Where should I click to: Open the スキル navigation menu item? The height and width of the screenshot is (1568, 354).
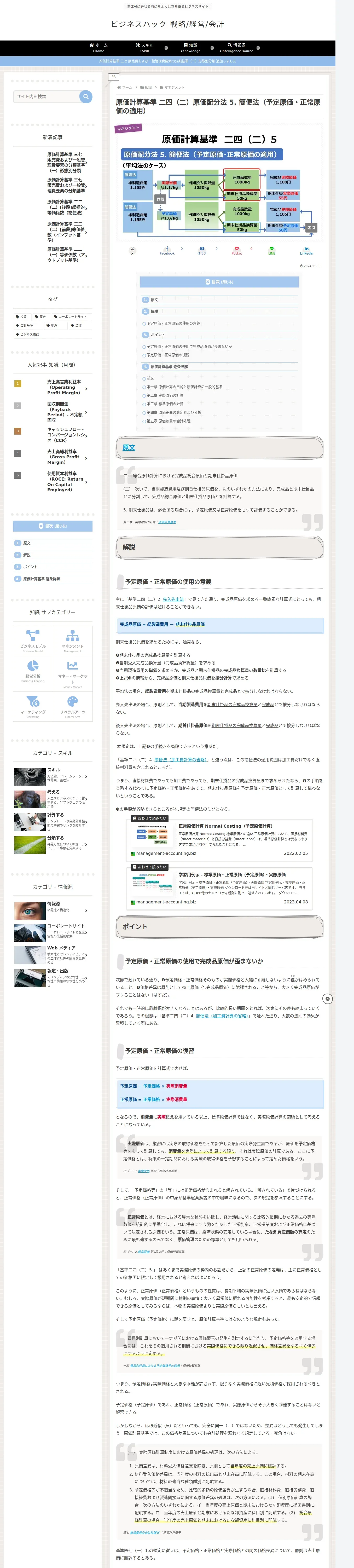(144, 48)
